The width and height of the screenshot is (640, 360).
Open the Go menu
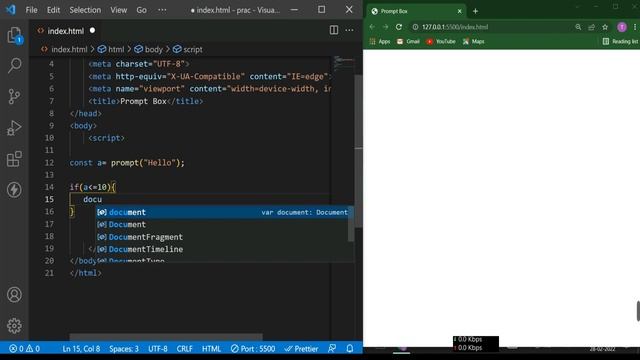coord(141,10)
